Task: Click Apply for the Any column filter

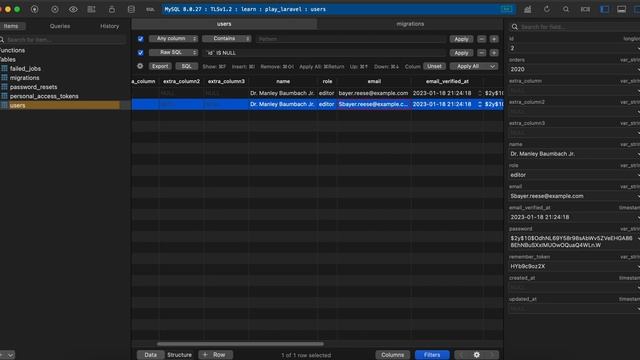Action: (x=461, y=39)
